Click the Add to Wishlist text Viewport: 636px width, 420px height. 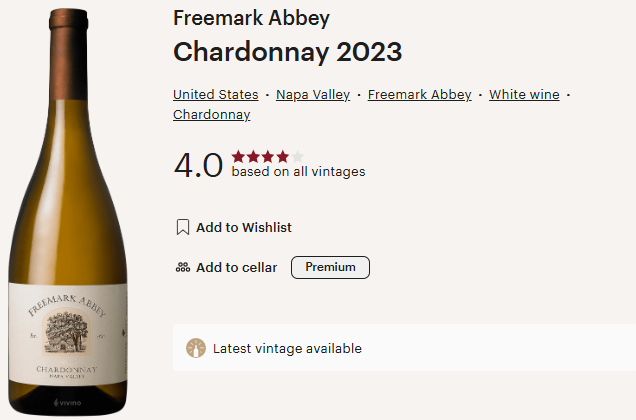[244, 227]
